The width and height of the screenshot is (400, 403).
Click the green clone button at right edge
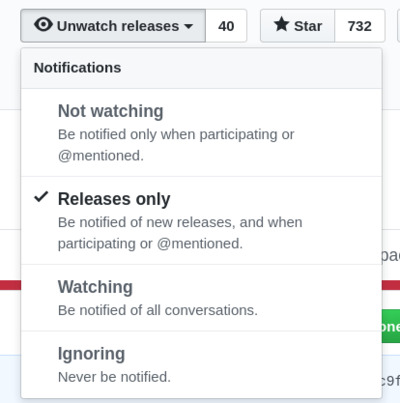pyautogui.click(x=391, y=326)
